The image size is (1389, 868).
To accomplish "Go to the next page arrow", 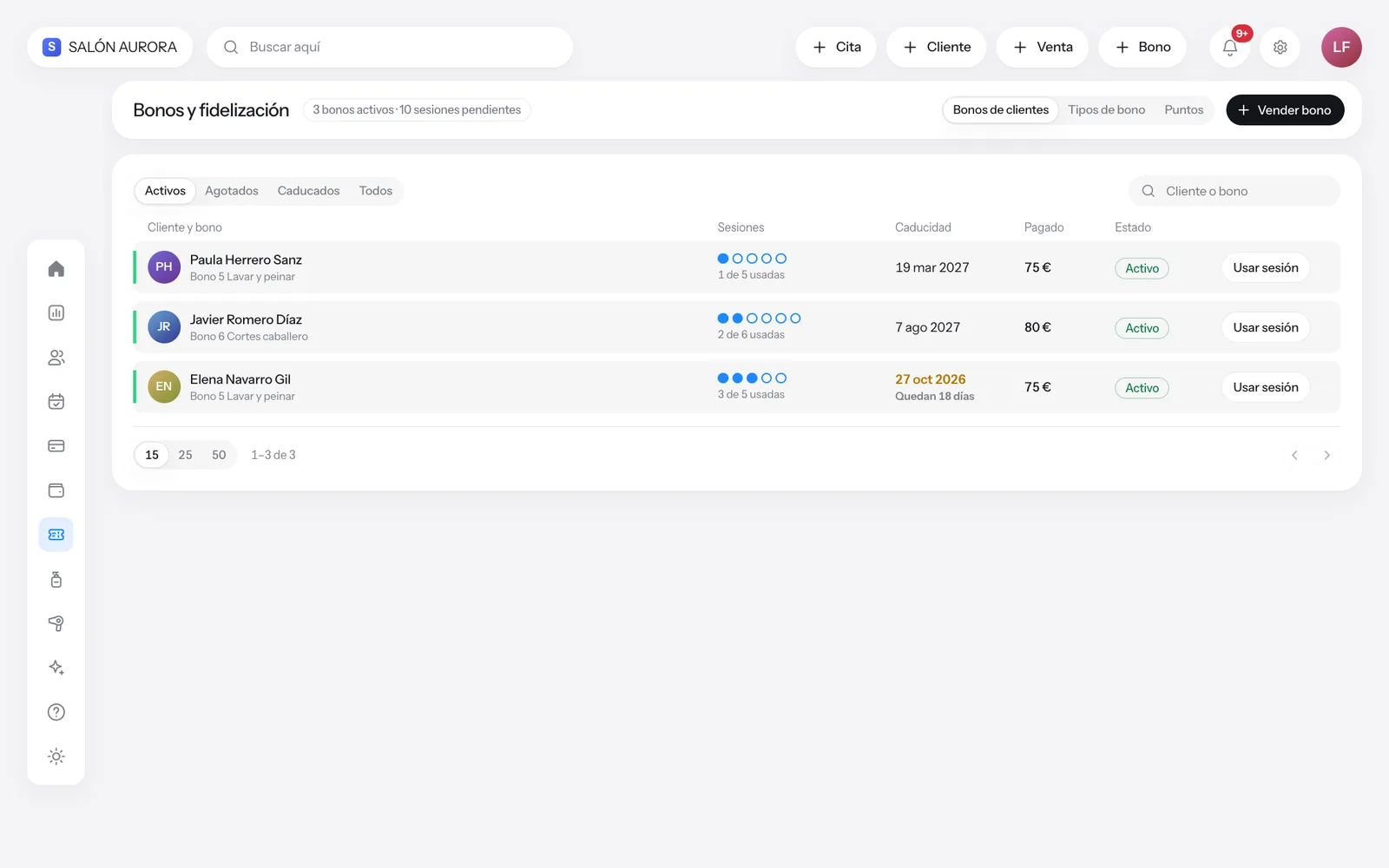I will (1326, 455).
